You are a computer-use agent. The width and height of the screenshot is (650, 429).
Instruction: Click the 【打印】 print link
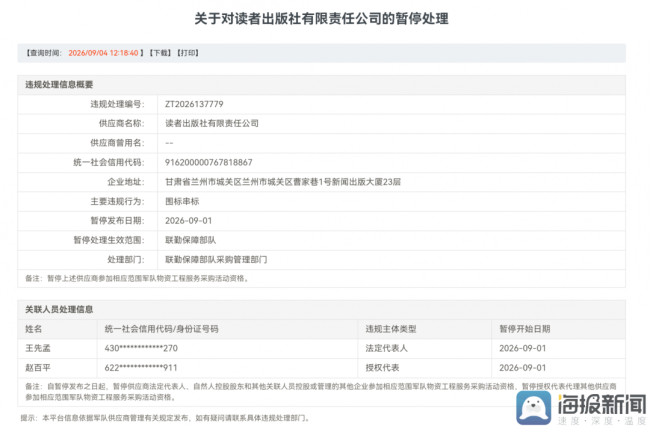click(x=188, y=53)
